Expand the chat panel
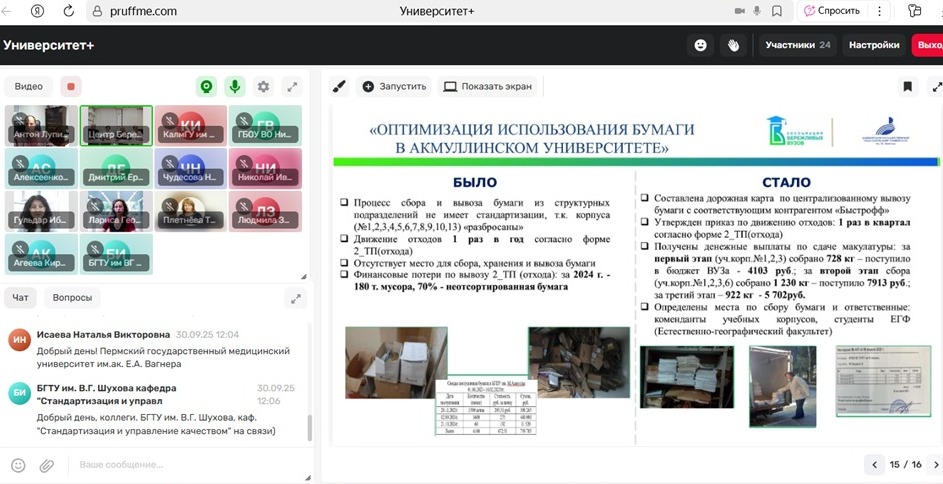Image resolution: width=943 pixels, height=484 pixels. click(294, 298)
